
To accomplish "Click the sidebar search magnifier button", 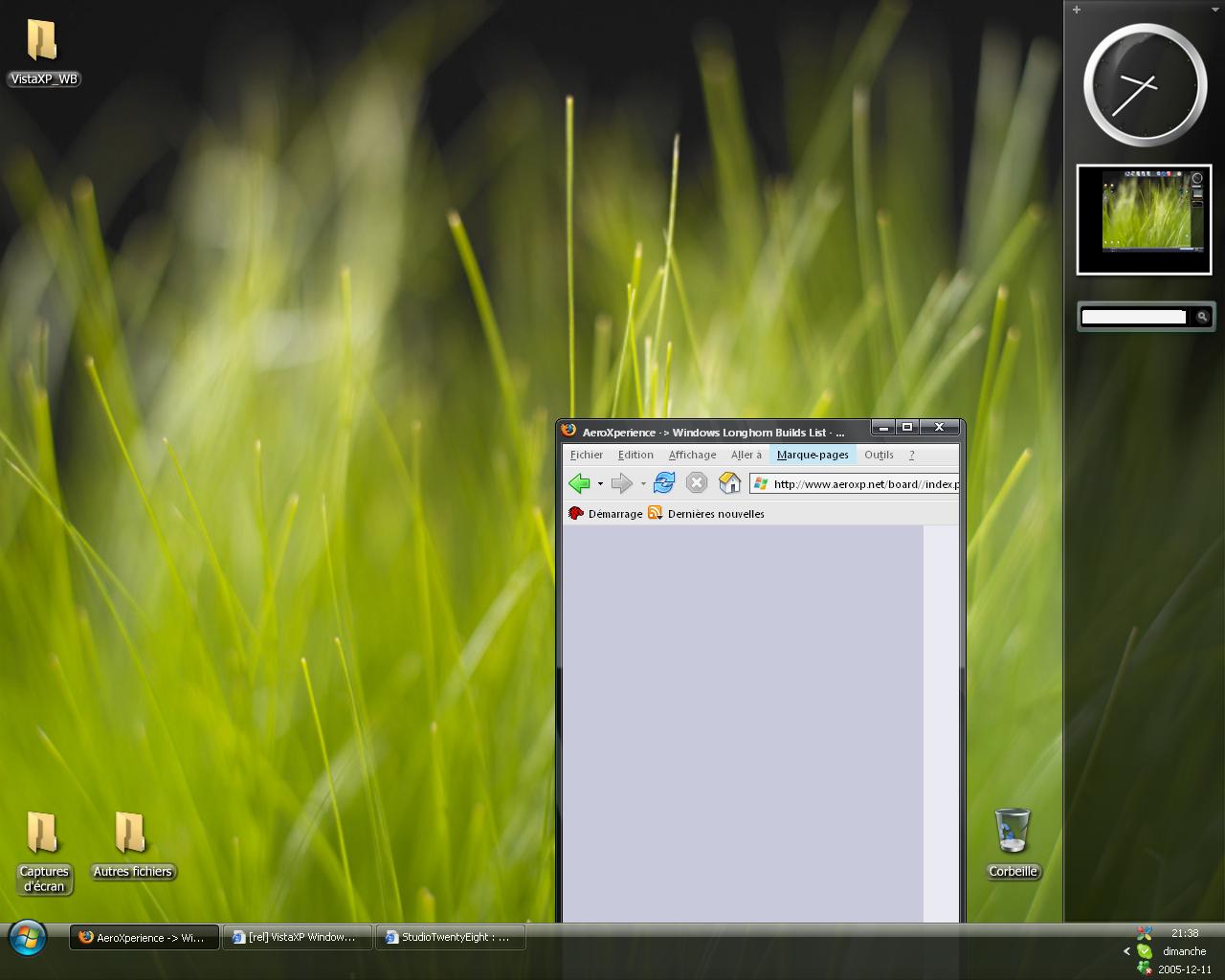I will tap(1202, 317).
